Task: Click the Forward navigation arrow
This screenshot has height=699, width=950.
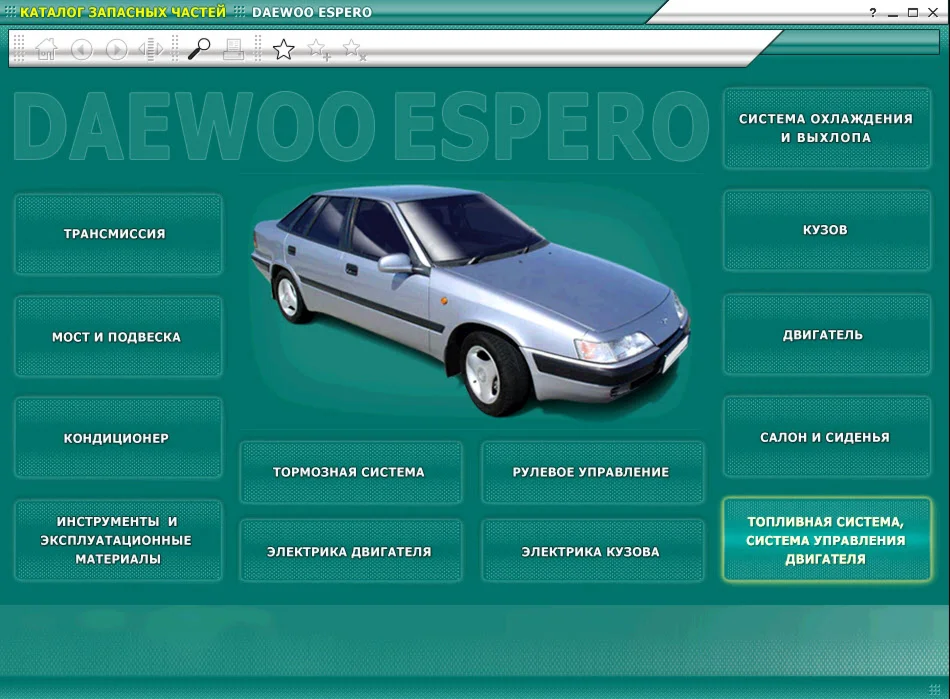Action: pyautogui.click(x=116, y=49)
